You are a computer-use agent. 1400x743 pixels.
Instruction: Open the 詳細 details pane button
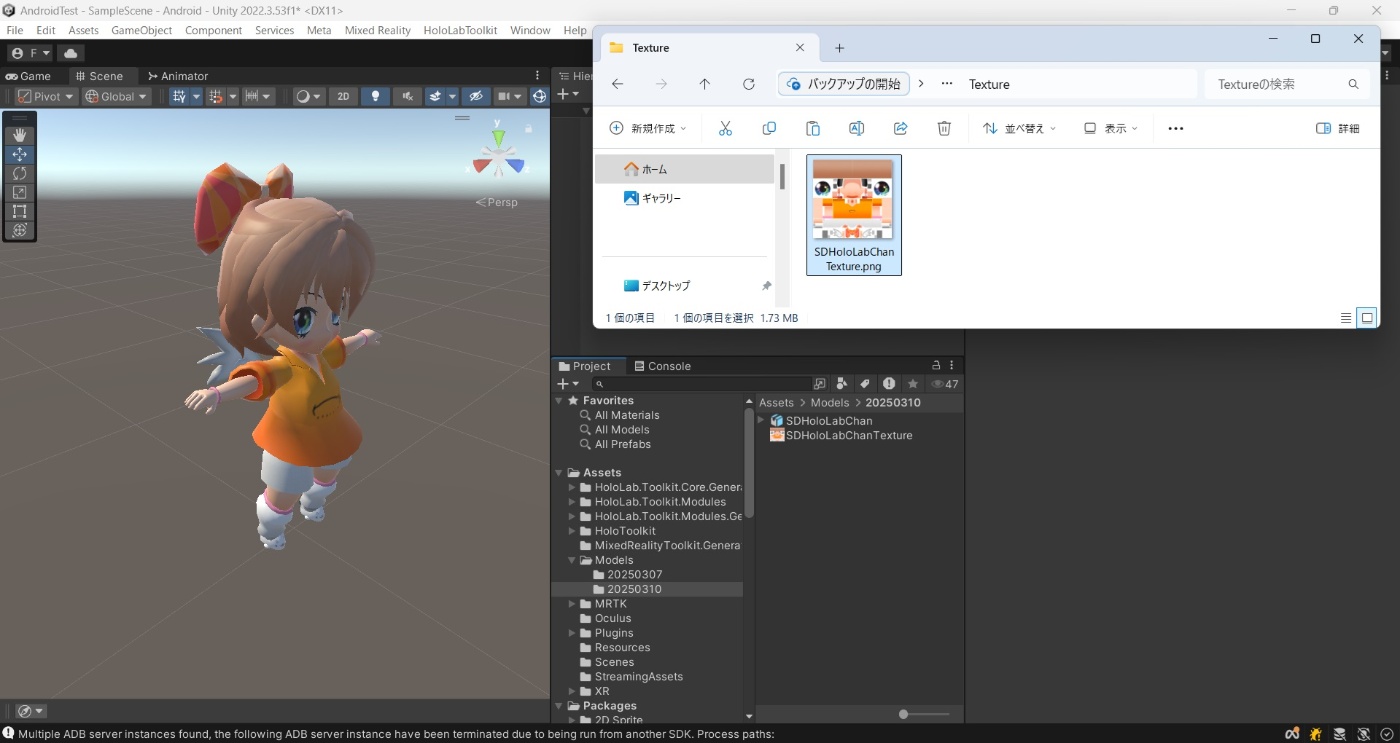tap(1337, 128)
